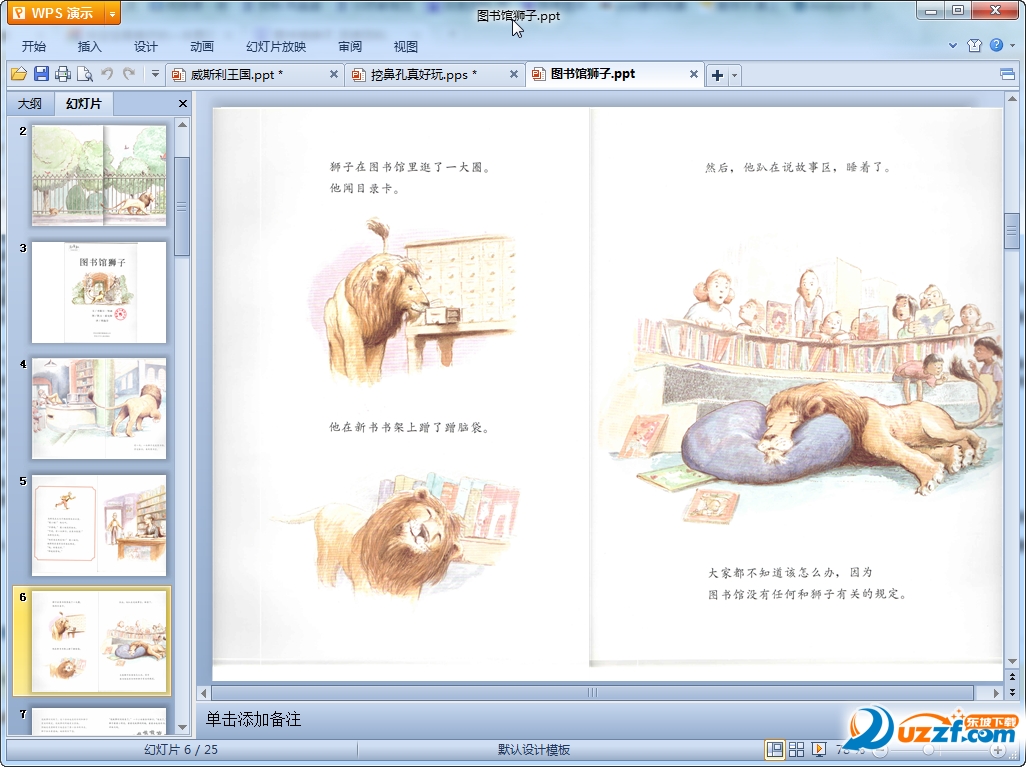
Task: Open the 幻灯片放映 menu tab
Action: point(276,46)
